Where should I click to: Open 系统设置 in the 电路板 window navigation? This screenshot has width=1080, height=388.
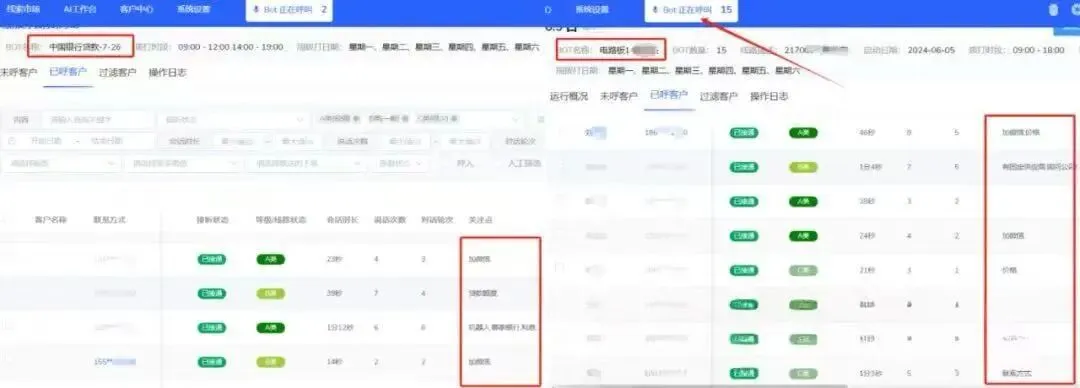point(592,10)
